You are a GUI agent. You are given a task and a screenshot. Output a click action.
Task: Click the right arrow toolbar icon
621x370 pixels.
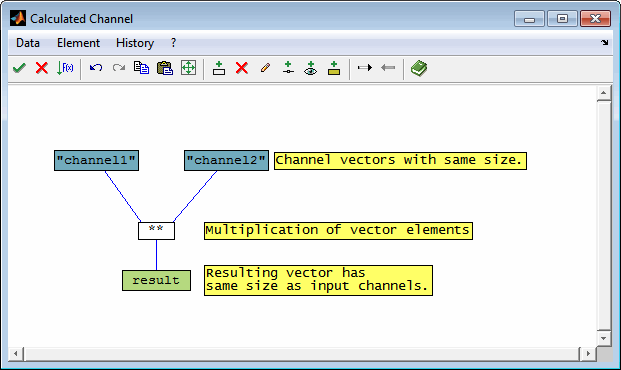[364, 68]
